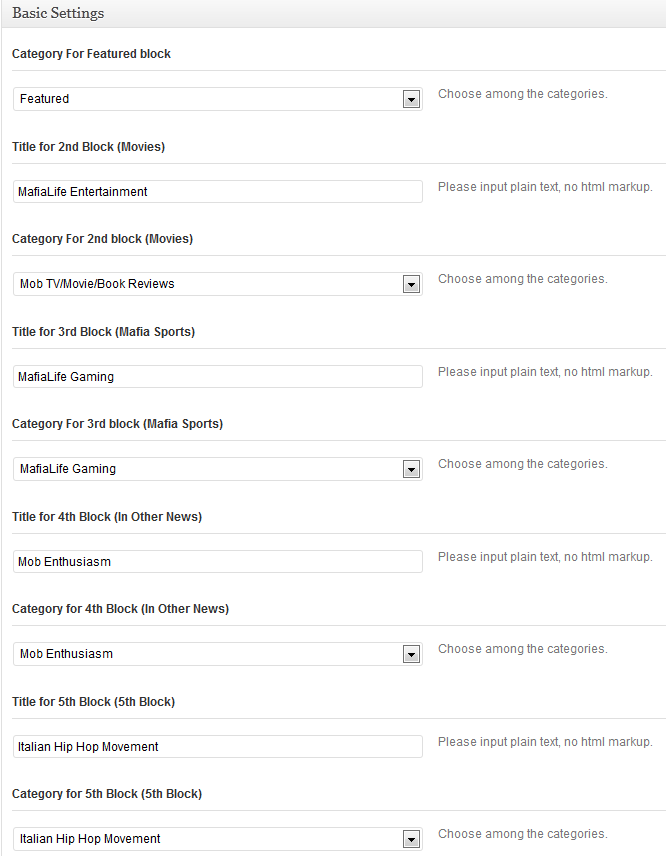The height and width of the screenshot is (856, 666).
Task: Click the Category for 5th Block label
Action: pyautogui.click(x=107, y=794)
